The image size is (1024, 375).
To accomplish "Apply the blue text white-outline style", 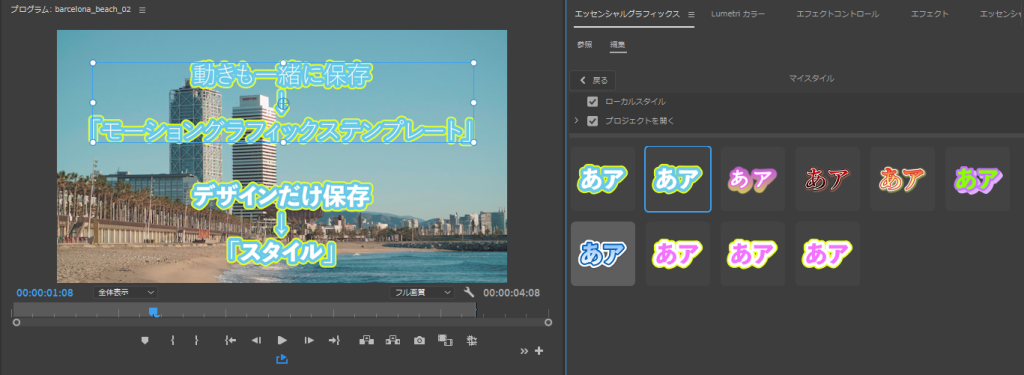I will pos(603,253).
